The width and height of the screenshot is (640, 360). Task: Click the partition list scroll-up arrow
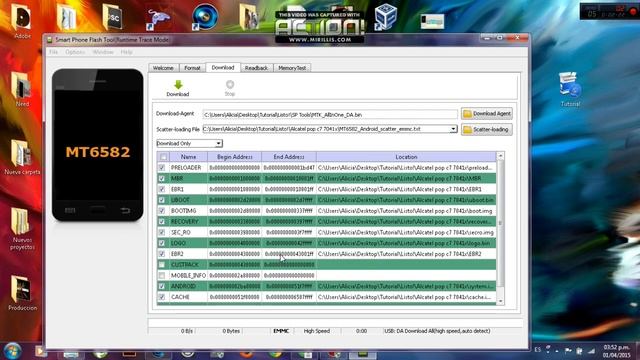click(x=500, y=156)
